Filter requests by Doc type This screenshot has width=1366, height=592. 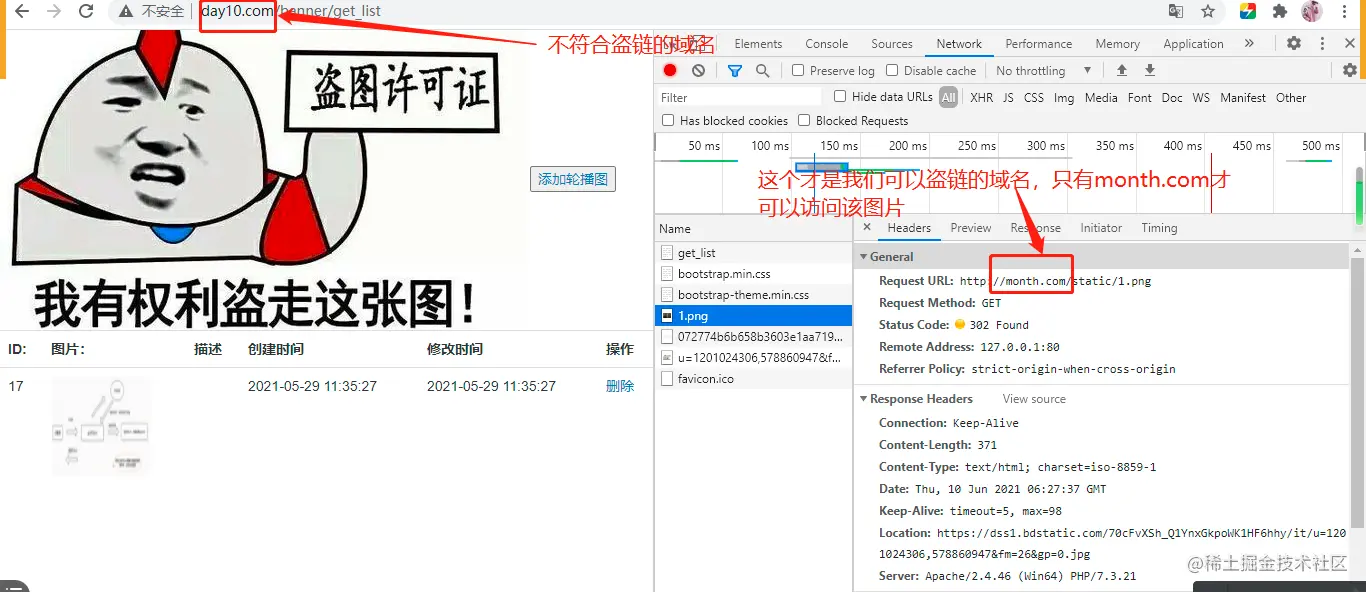(1172, 98)
